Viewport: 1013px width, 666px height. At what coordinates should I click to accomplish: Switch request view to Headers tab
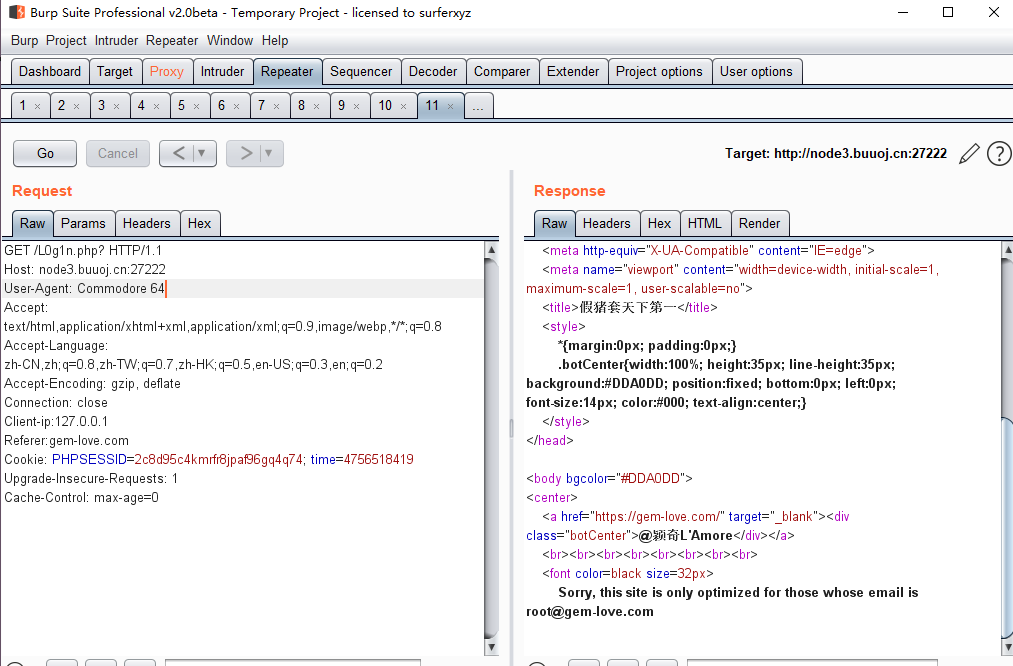(147, 223)
